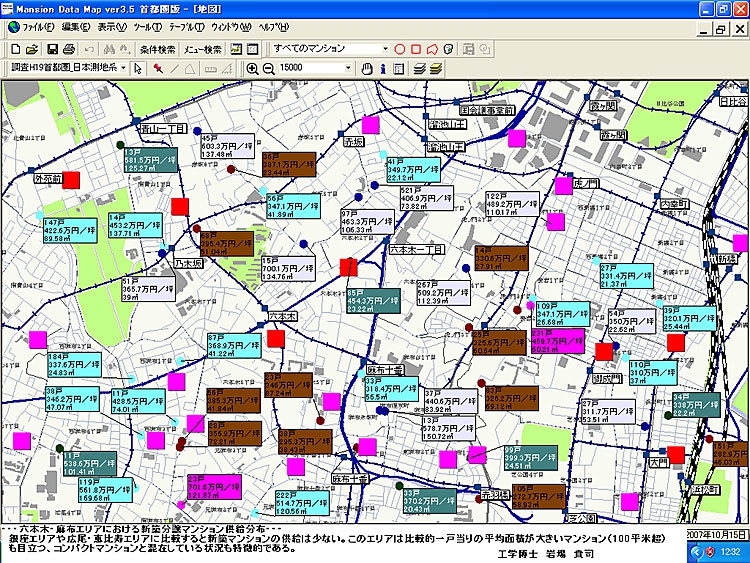Activate the hand pan tool
The height and width of the screenshot is (563, 750).
[x=367, y=68]
